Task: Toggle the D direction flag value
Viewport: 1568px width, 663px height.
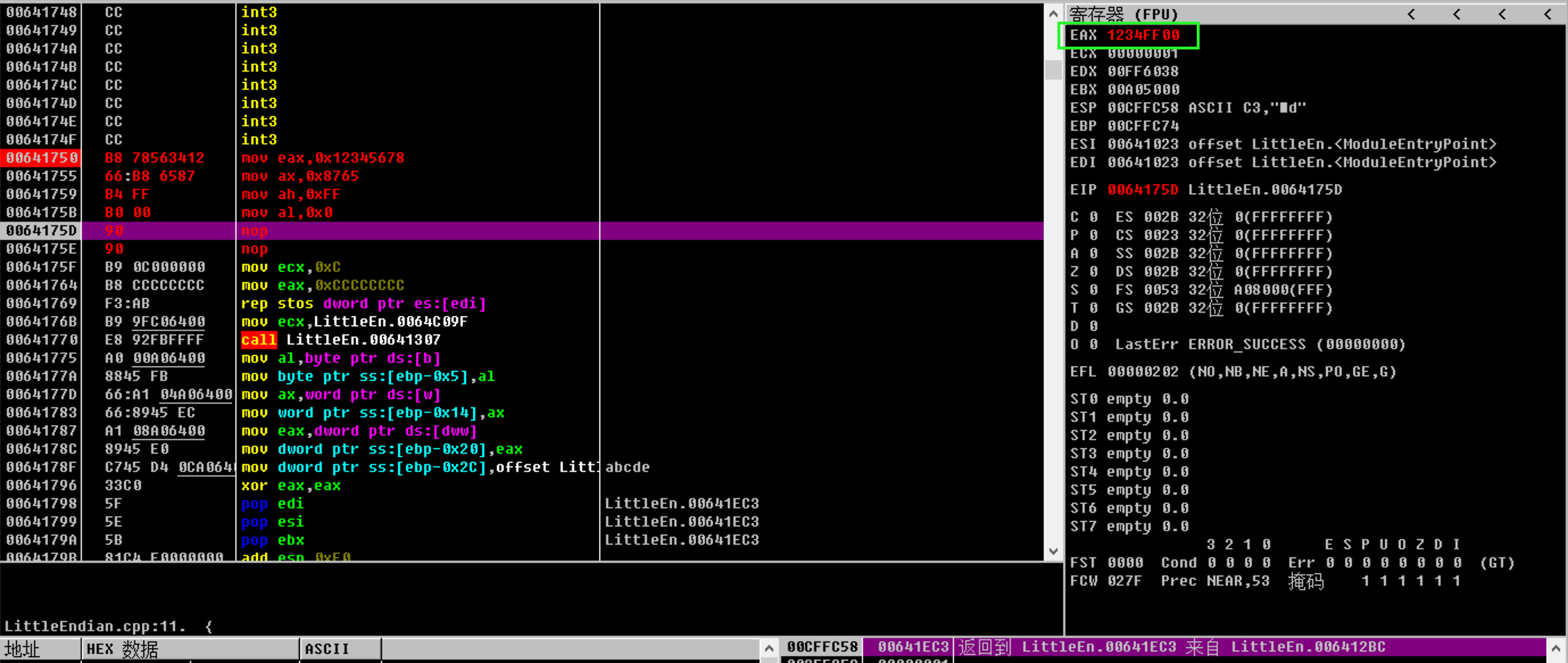Action: pyautogui.click(x=1094, y=326)
